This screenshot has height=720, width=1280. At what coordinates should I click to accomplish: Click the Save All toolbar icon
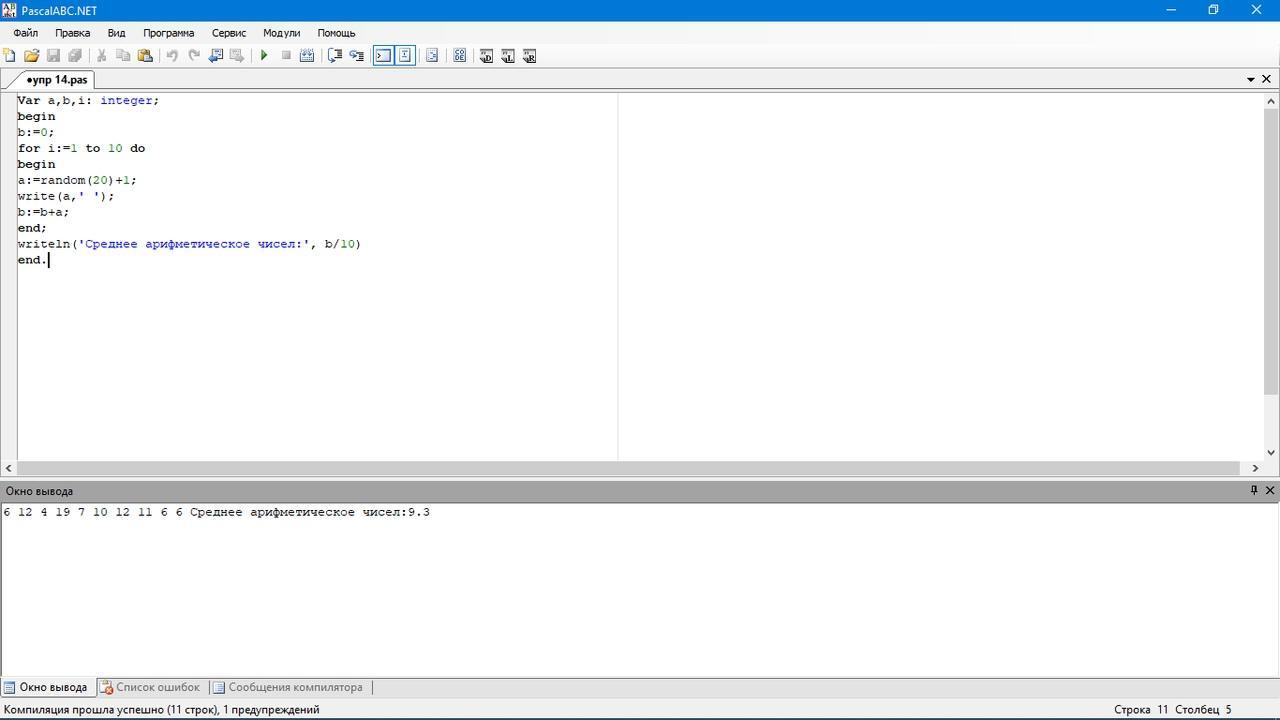pyautogui.click(x=75, y=56)
